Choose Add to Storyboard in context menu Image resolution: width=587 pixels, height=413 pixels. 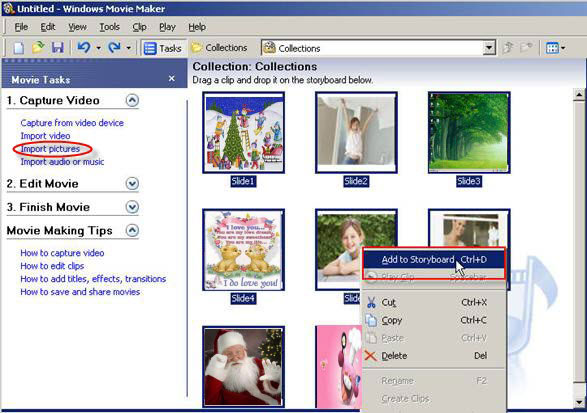point(434,259)
